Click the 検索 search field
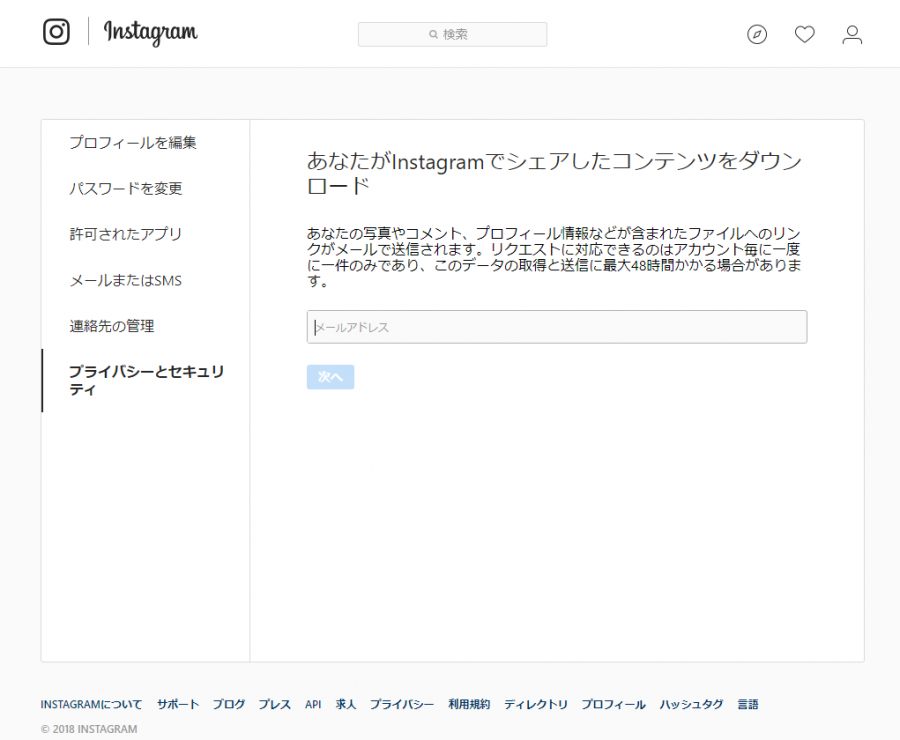This screenshot has height=740, width=900. pyautogui.click(x=452, y=34)
